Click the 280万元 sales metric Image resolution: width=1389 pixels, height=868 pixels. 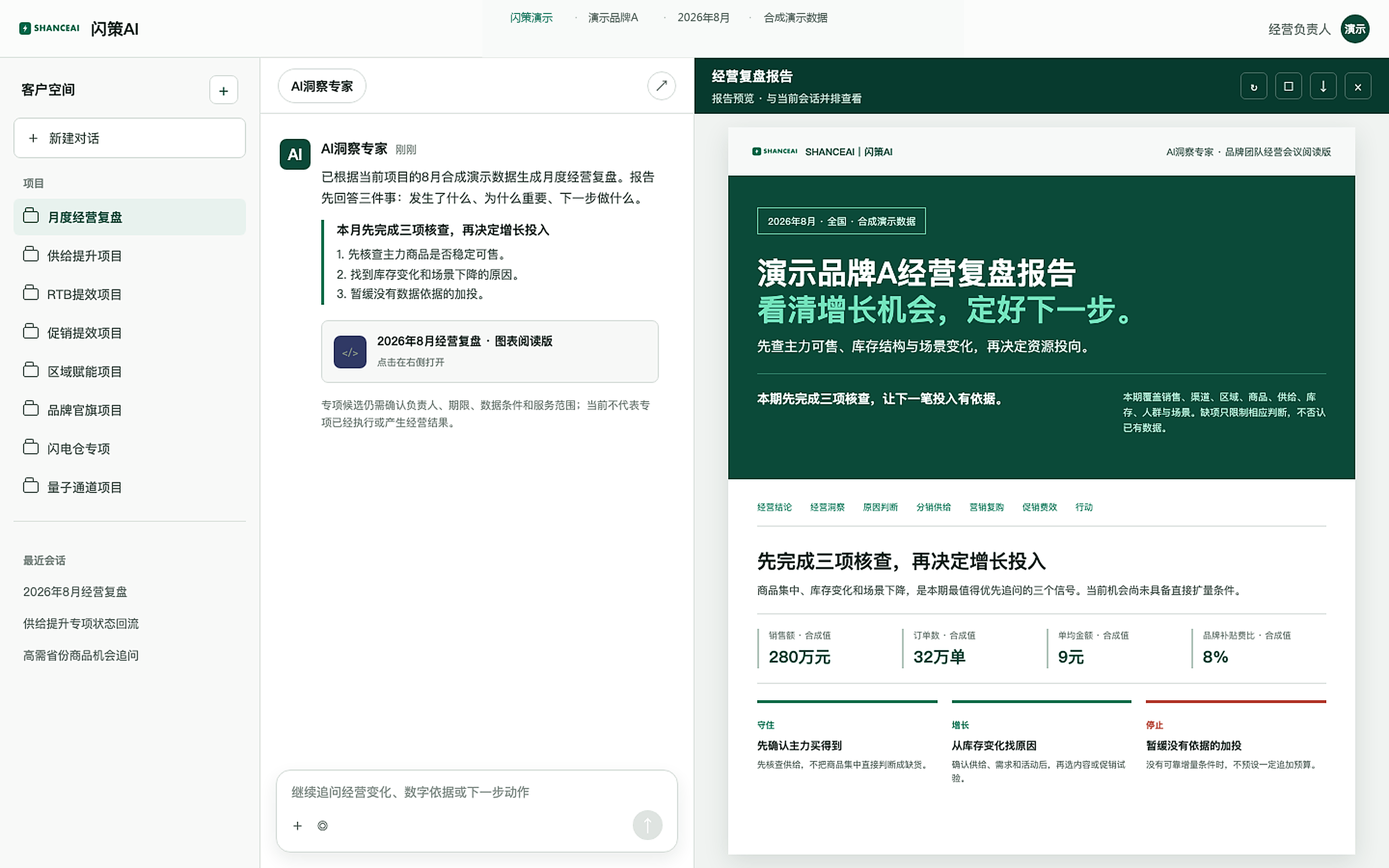click(x=799, y=656)
